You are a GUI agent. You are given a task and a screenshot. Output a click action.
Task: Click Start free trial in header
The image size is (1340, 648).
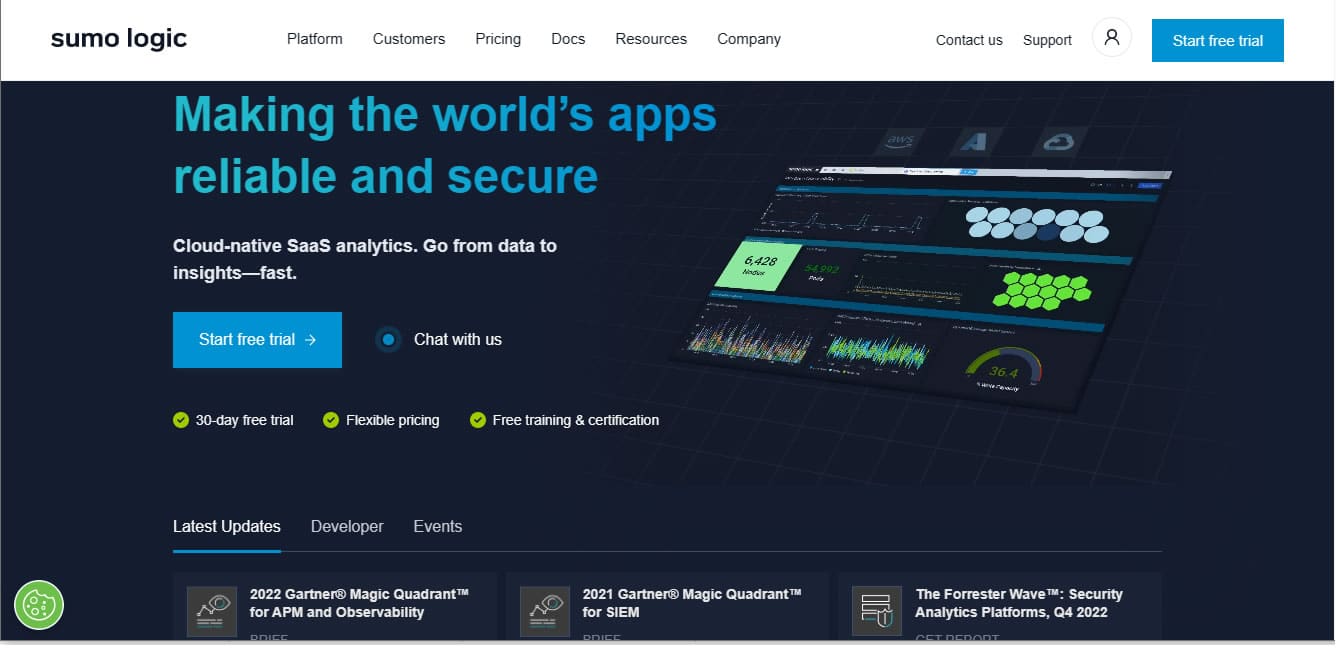point(1218,40)
